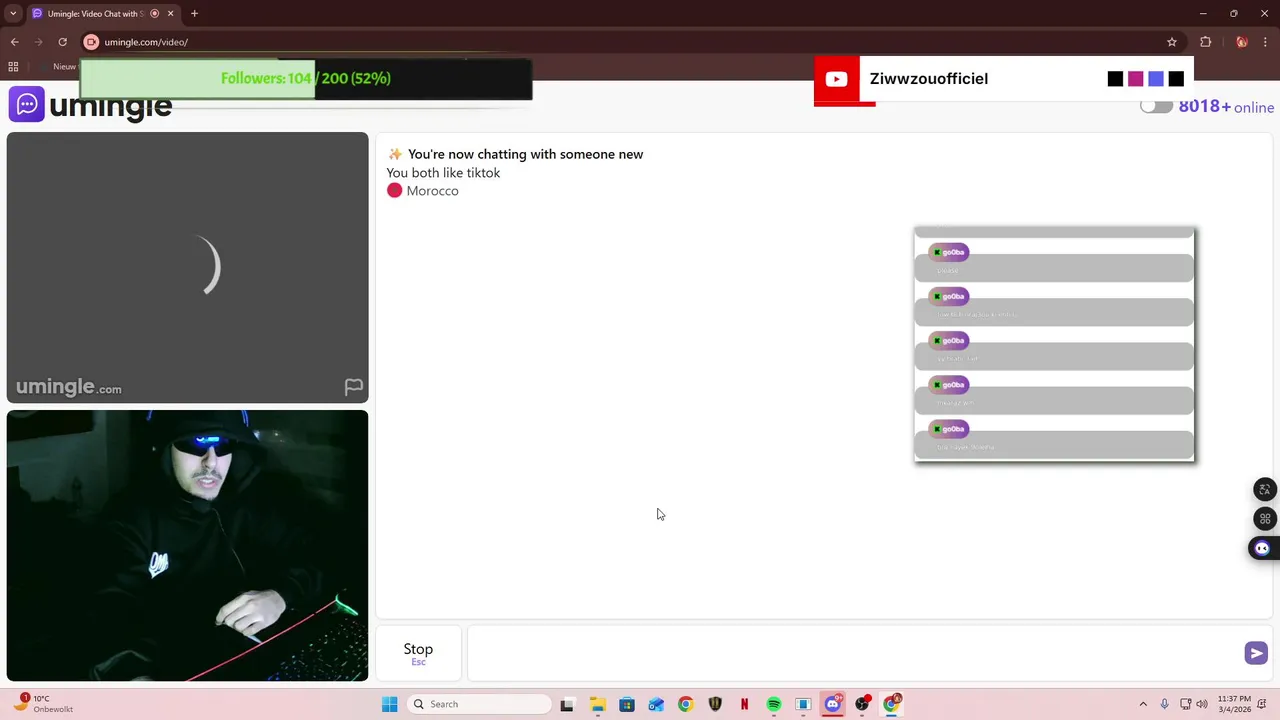Screen dimensions: 1280x720
Task: Click the grid apps icon on right edge
Action: [x=1265, y=519]
